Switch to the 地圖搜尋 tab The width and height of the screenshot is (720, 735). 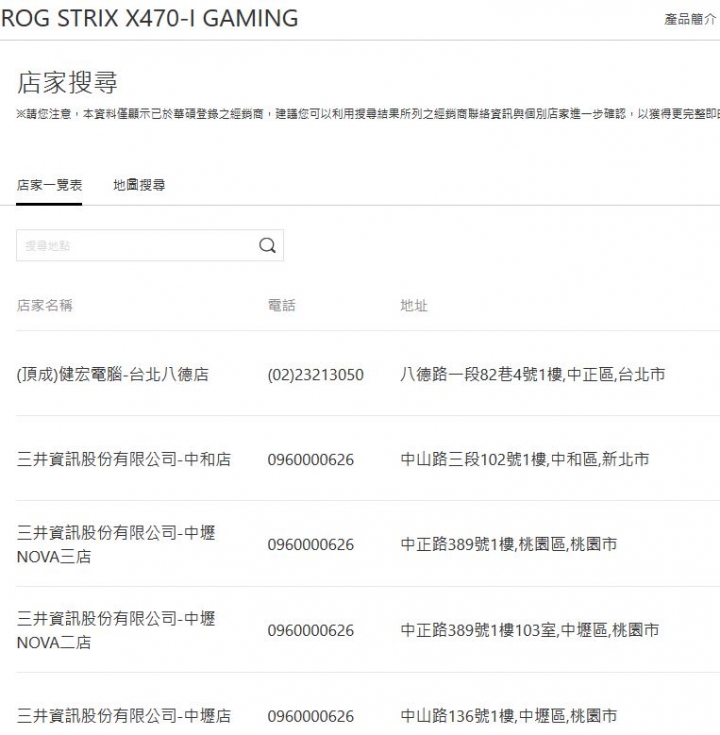coord(139,185)
